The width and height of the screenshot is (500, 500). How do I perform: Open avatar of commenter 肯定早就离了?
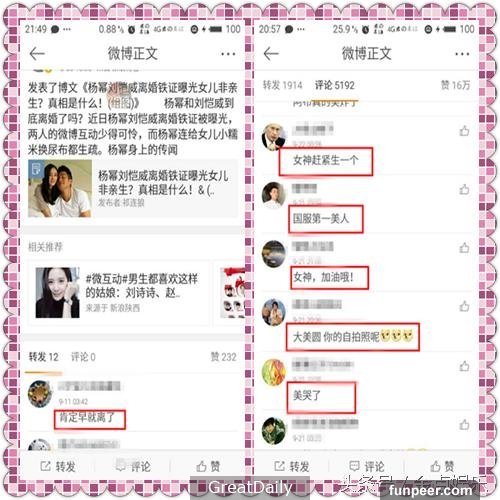(39, 394)
